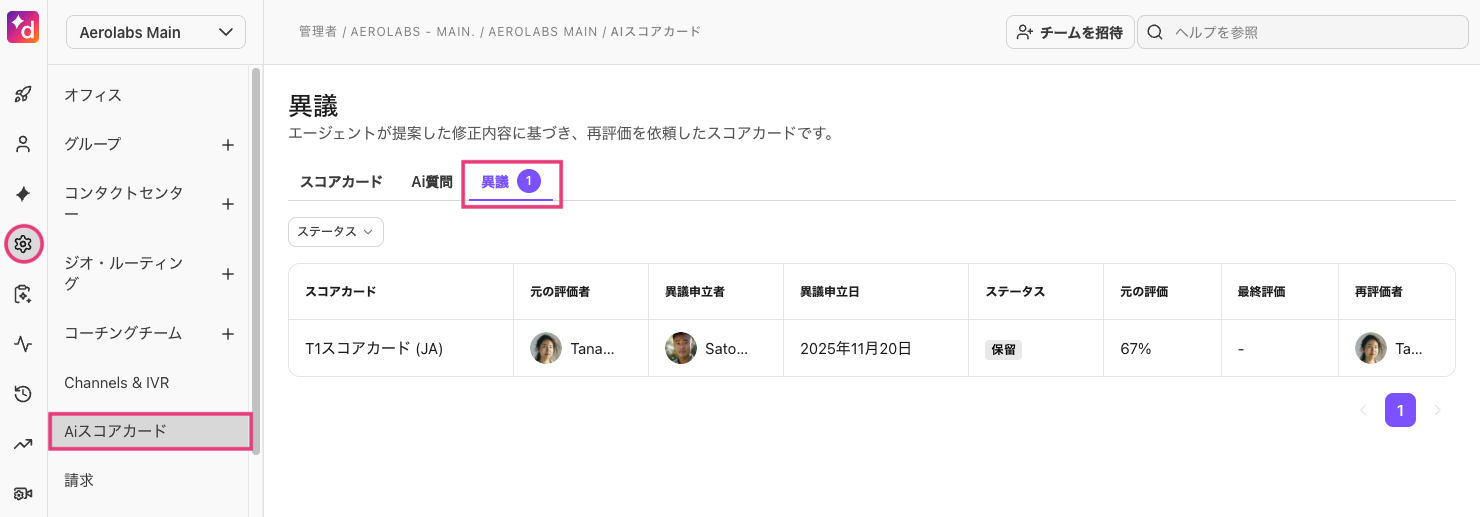
Task: Switch to the Ai質問 tab
Action: [432, 182]
